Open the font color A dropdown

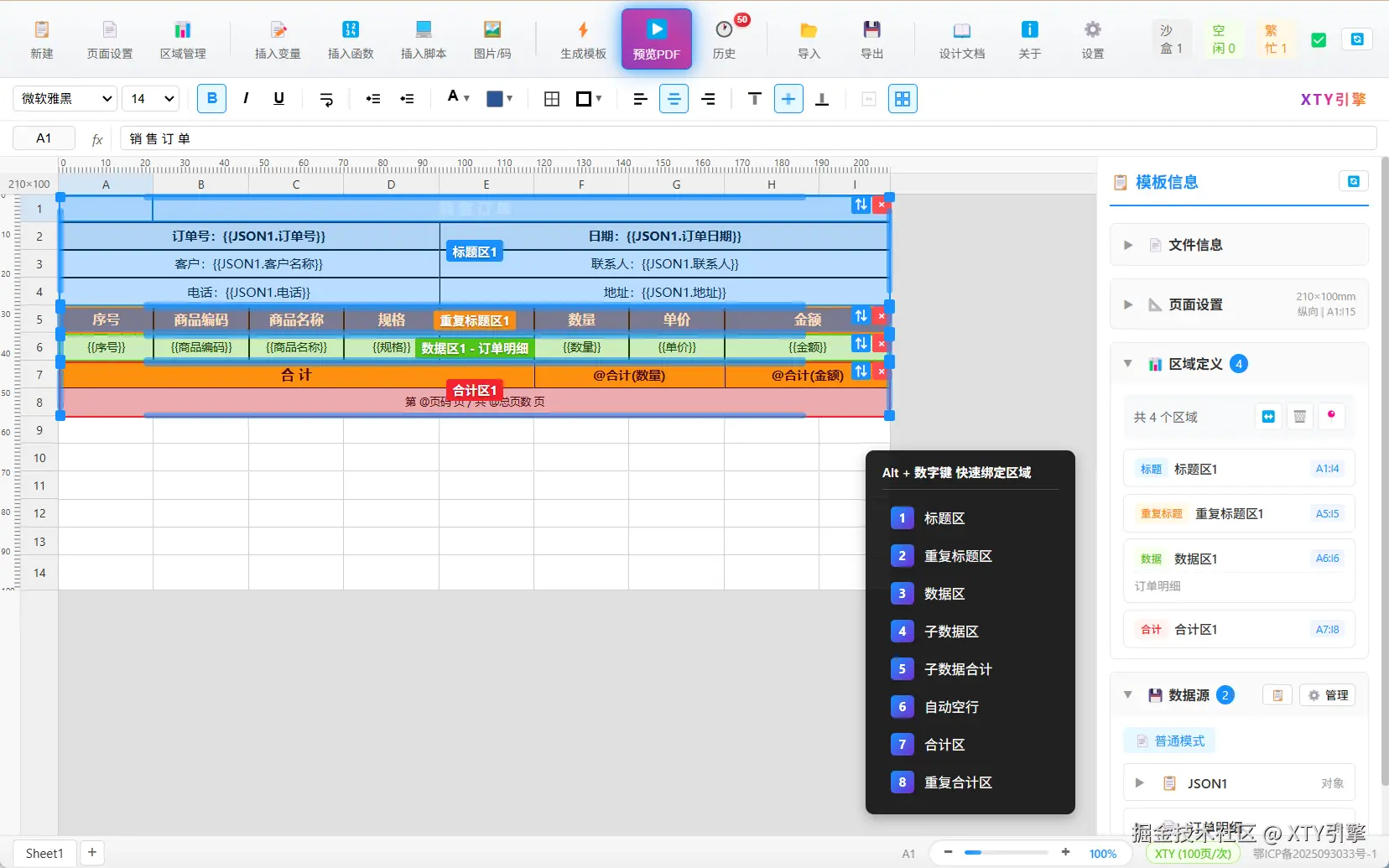pyautogui.click(x=458, y=98)
